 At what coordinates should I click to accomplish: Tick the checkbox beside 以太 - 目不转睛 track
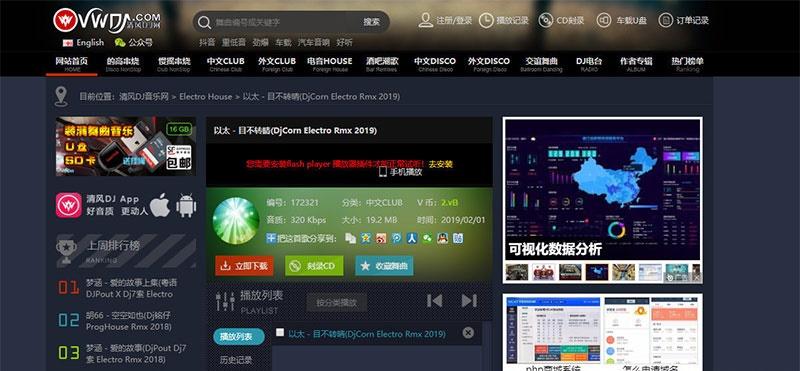point(280,333)
